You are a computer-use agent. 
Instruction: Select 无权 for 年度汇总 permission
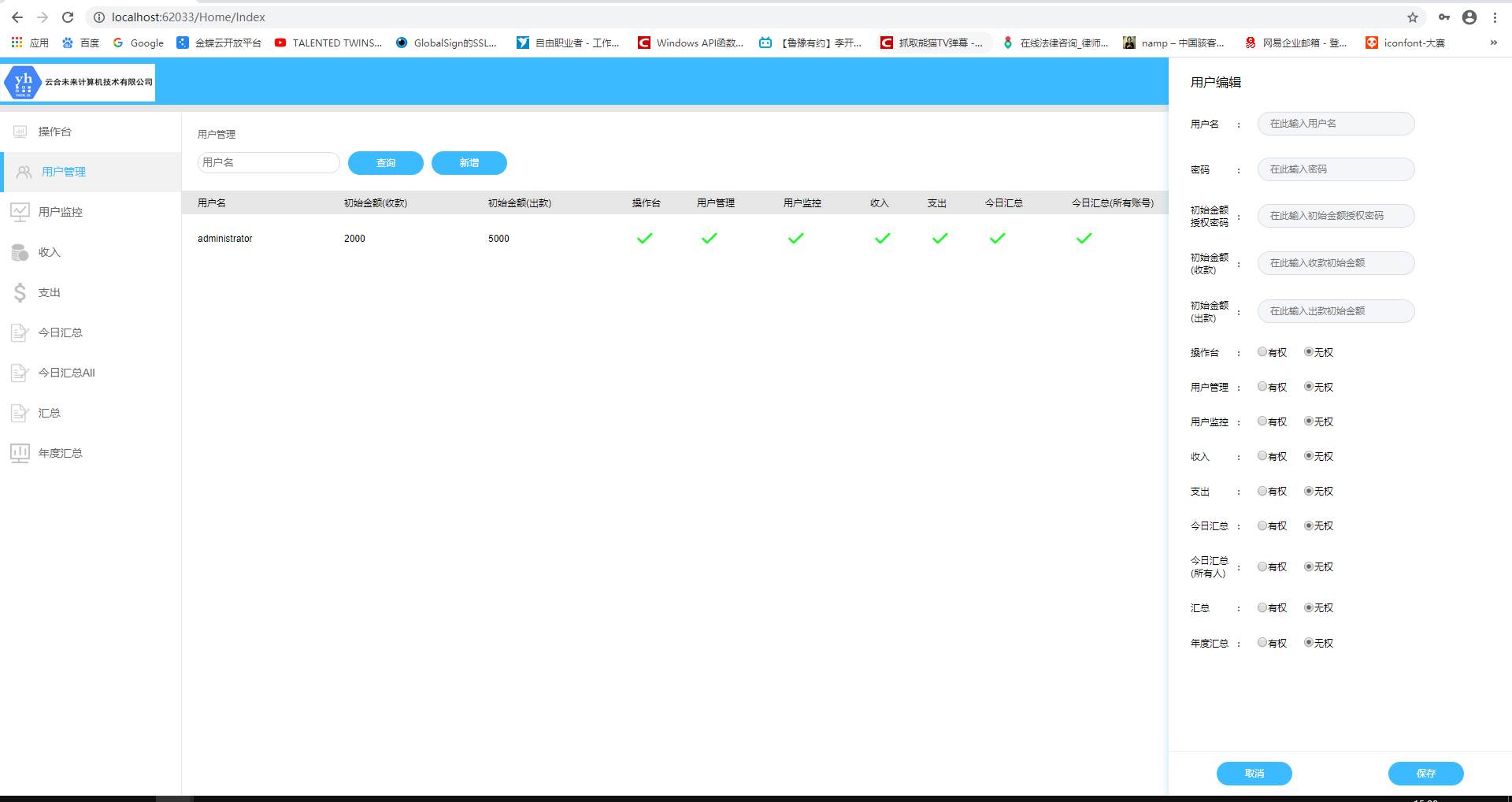coord(1309,643)
